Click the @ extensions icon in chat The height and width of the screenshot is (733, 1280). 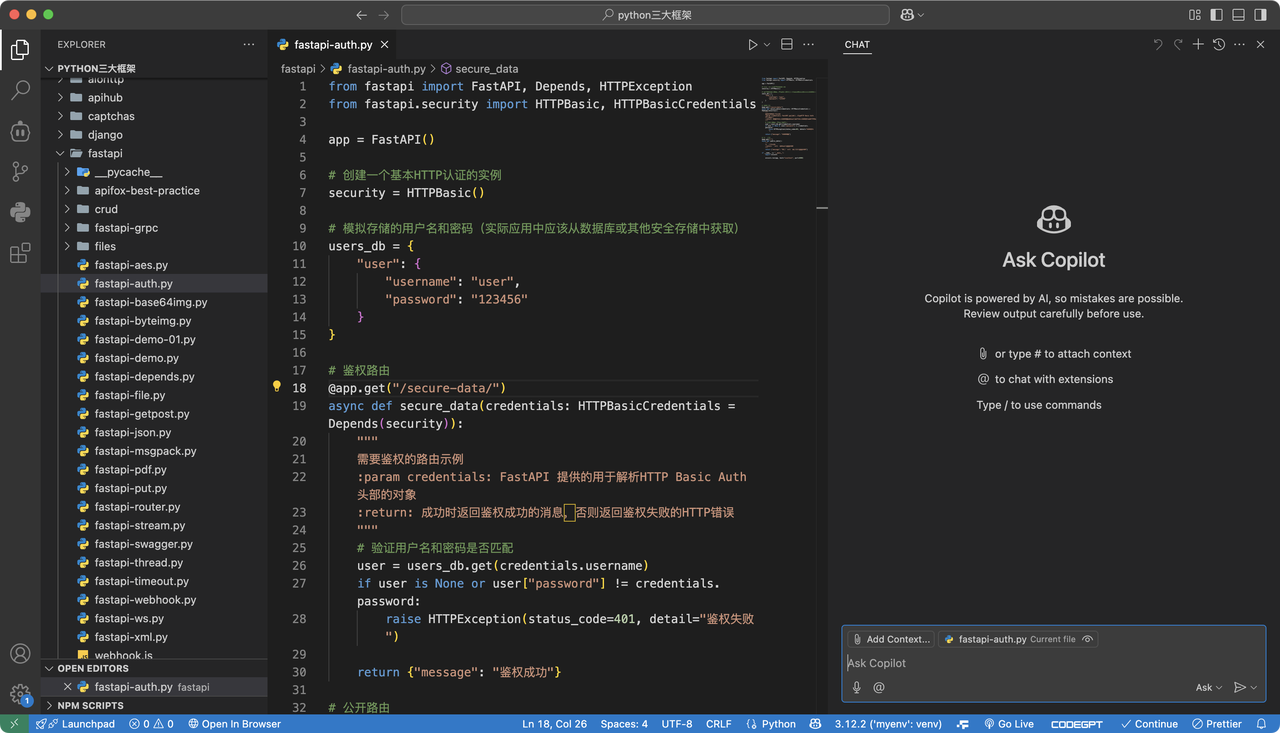point(879,687)
